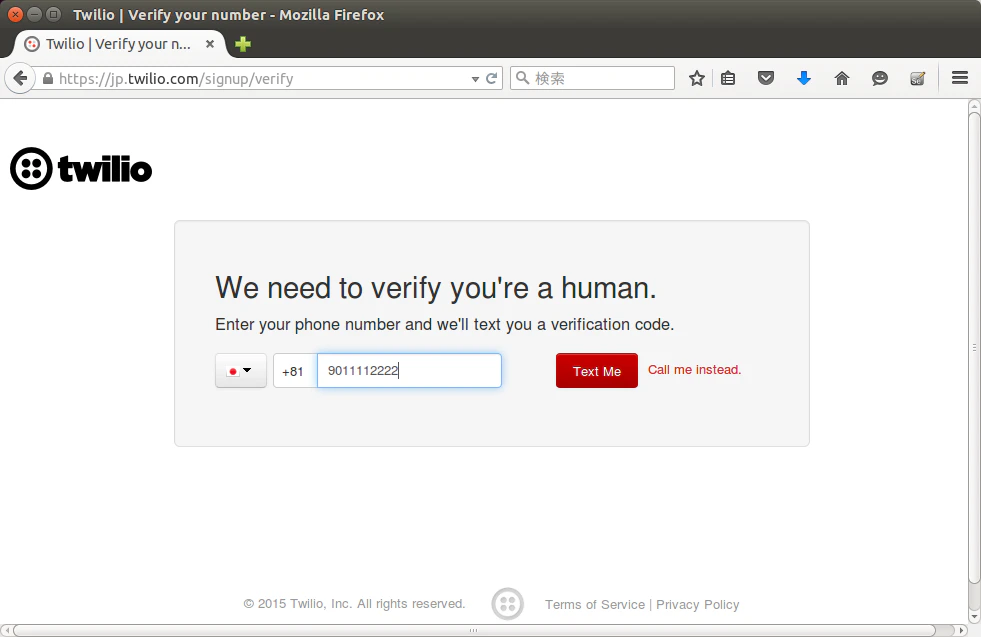981x637 pixels.
Task: Close the Twilio Verify tab
Action: coord(210,44)
